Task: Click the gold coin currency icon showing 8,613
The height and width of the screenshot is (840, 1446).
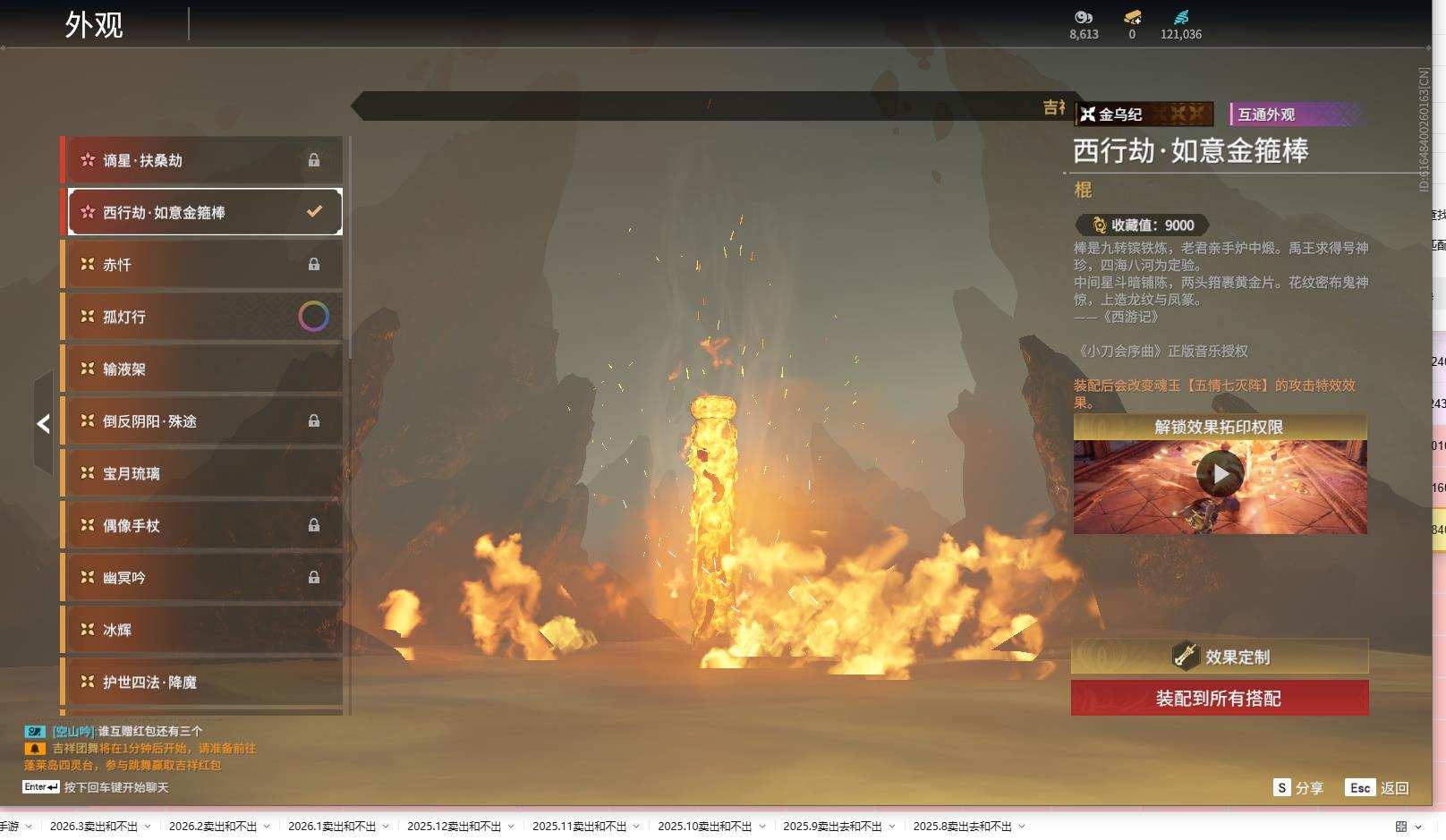Action: pyautogui.click(x=1083, y=16)
